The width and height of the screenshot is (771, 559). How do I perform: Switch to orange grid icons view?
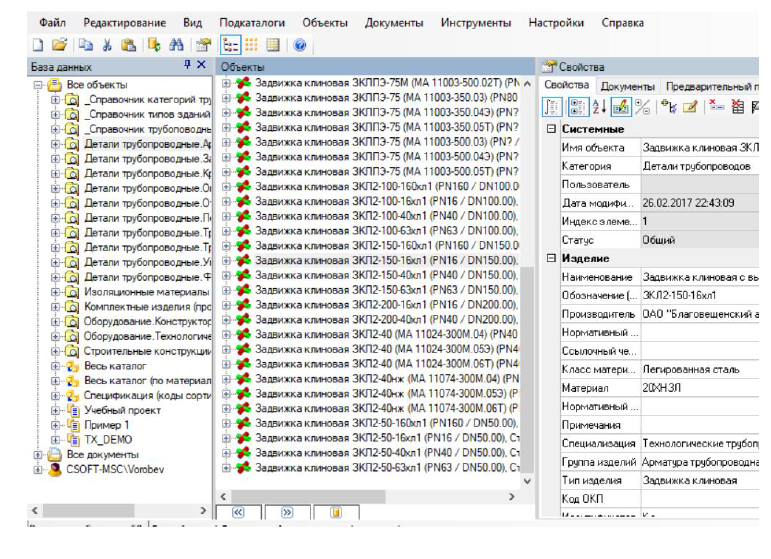click(251, 45)
